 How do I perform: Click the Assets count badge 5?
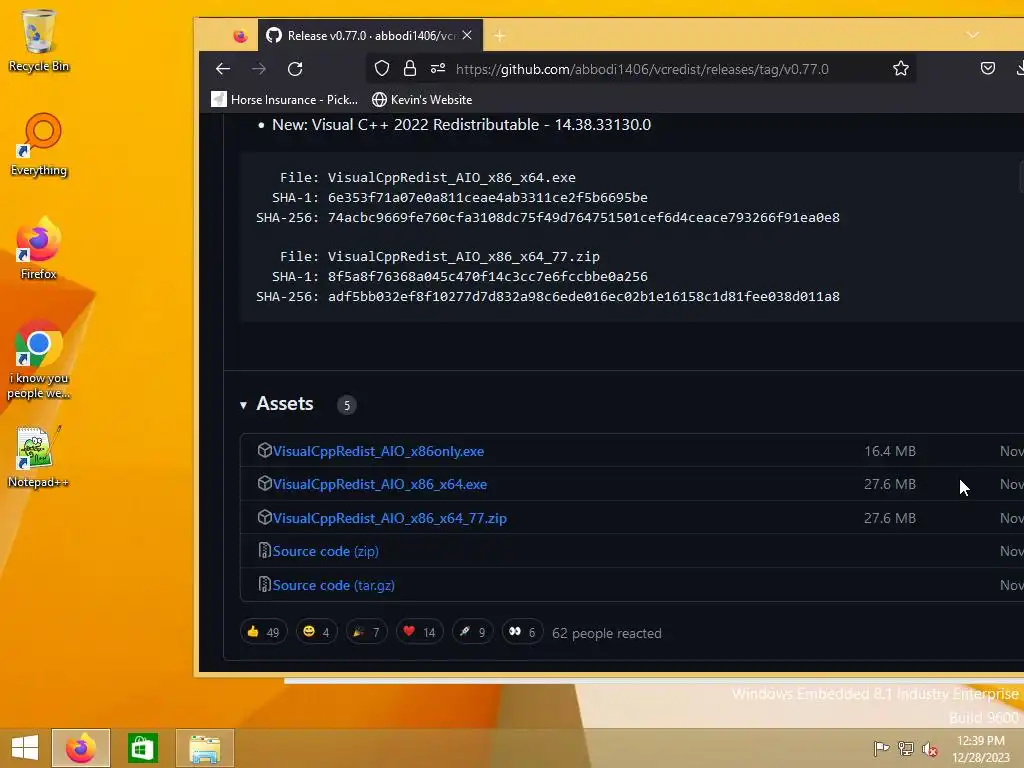347,406
